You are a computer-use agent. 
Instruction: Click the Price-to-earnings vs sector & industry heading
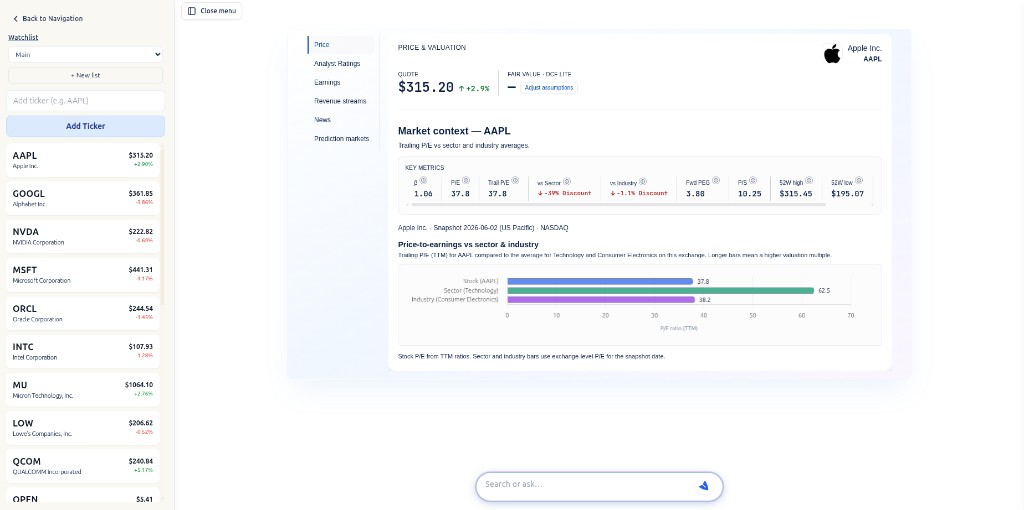pyautogui.click(x=468, y=244)
